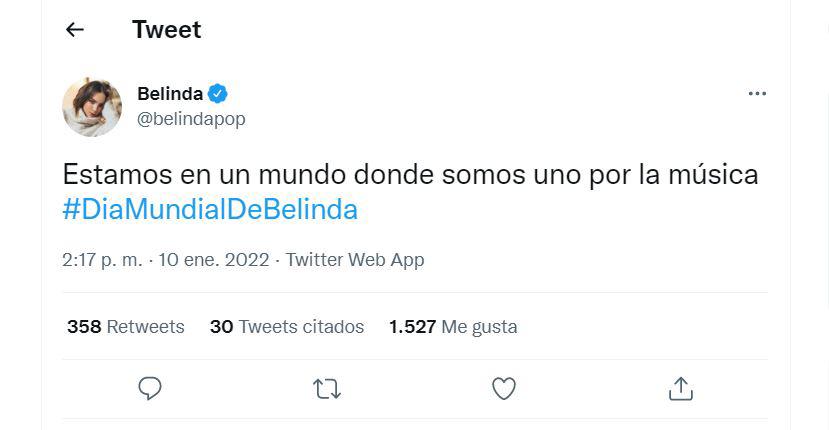Click the Twitter Web App source link

click(x=355, y=260)
